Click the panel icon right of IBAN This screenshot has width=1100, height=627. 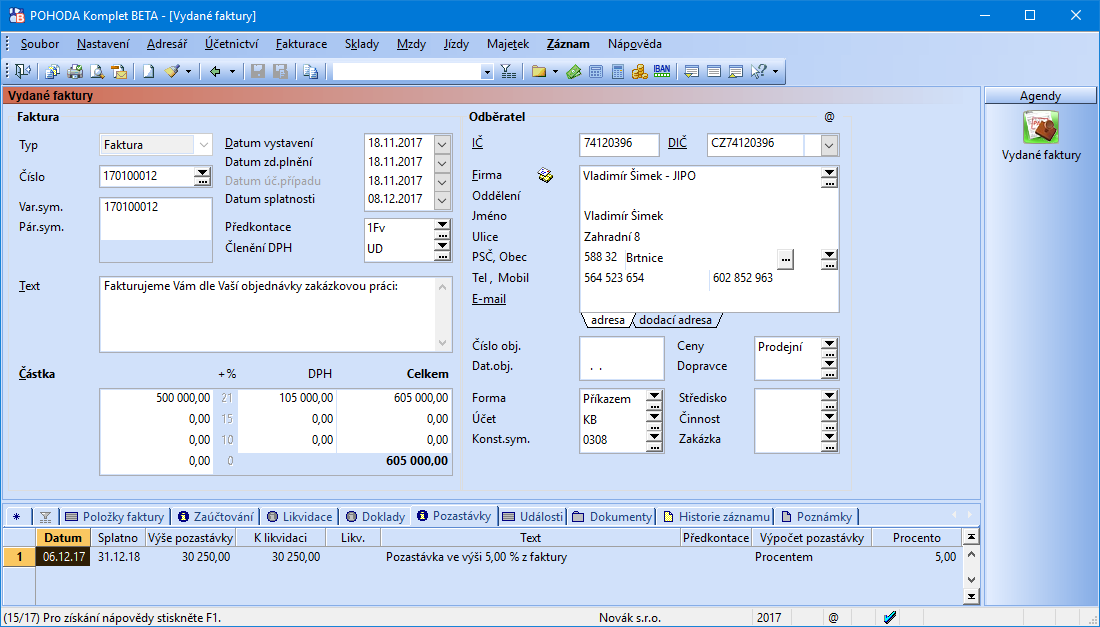click(x=692, y=71)
